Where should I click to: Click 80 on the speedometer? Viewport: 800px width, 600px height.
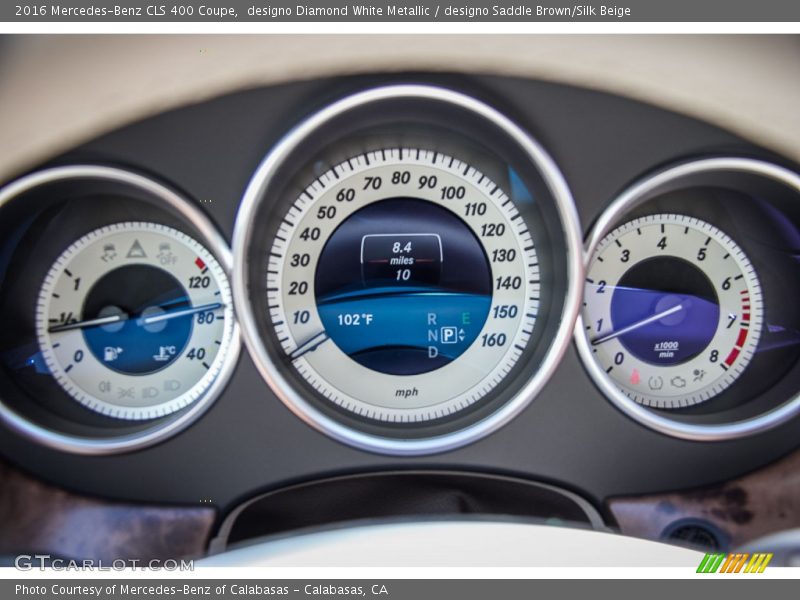tap(401, 178)
